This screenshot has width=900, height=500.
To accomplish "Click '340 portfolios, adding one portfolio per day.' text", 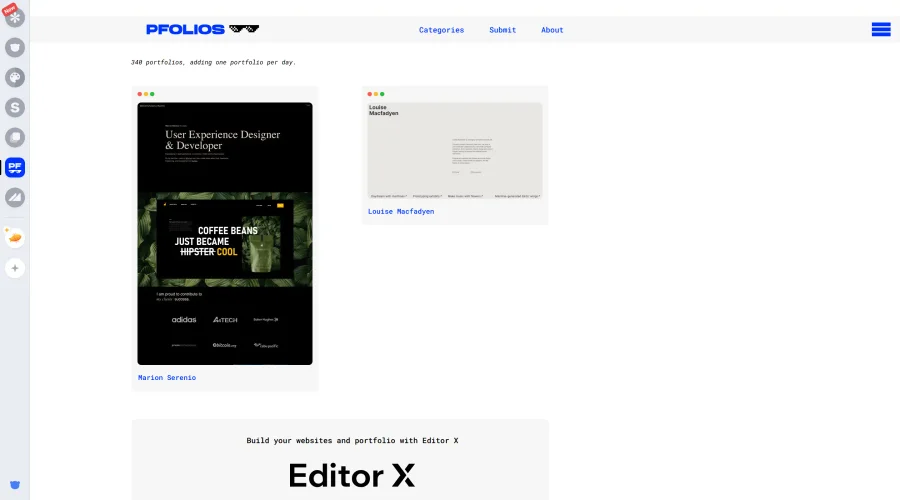I will click(x=214, y=62).
